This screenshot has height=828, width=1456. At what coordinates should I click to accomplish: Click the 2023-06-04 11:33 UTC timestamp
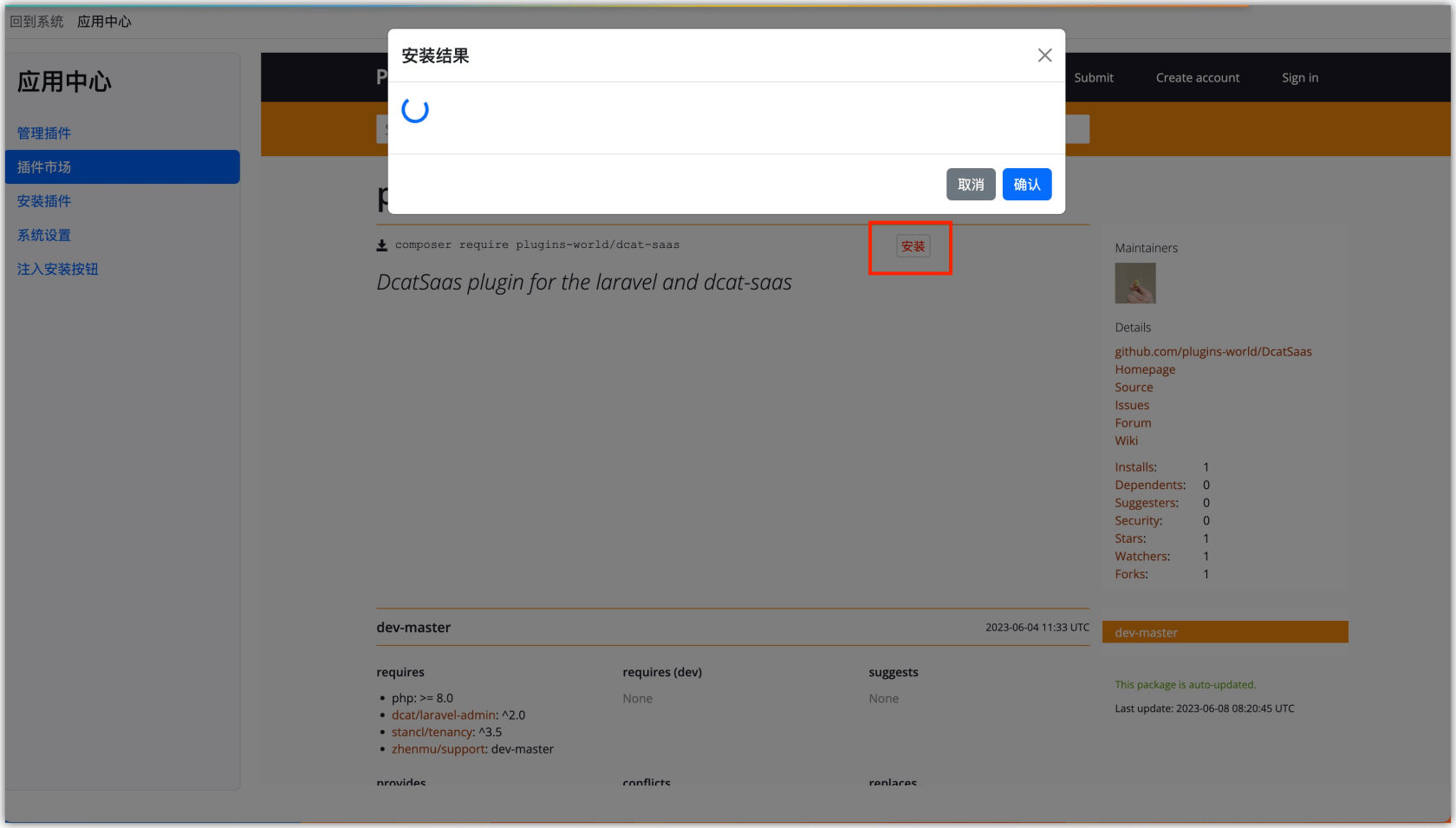point(1037,627)
